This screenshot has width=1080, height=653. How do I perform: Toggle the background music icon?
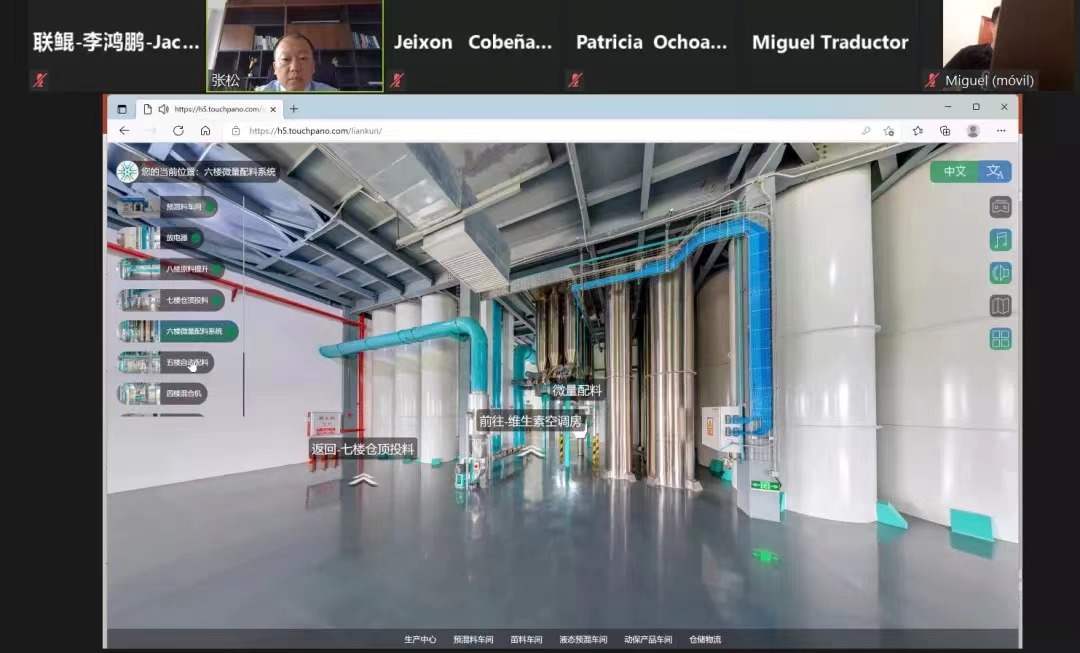[x=1000, y=240]
